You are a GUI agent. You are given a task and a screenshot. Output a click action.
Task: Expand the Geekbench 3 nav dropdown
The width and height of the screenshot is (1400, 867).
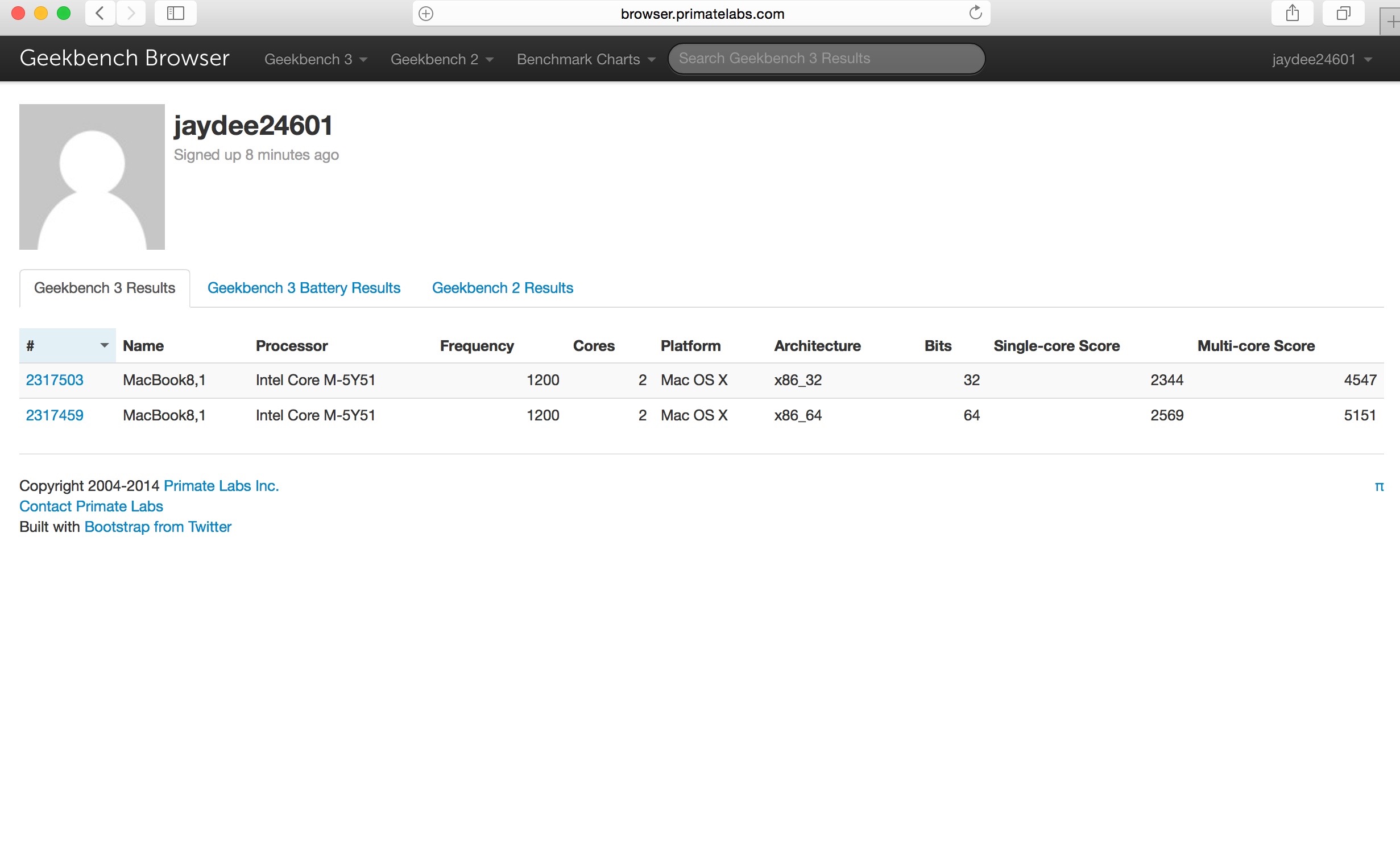(x=315, y=59)
